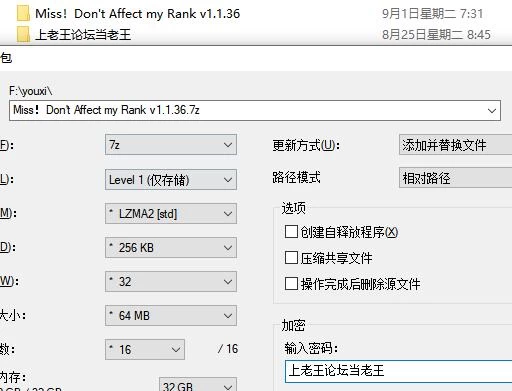Click folder icon of 上老王论坛当老王
The width and height of the screenshot is (512, 391).
coord(23,34)
